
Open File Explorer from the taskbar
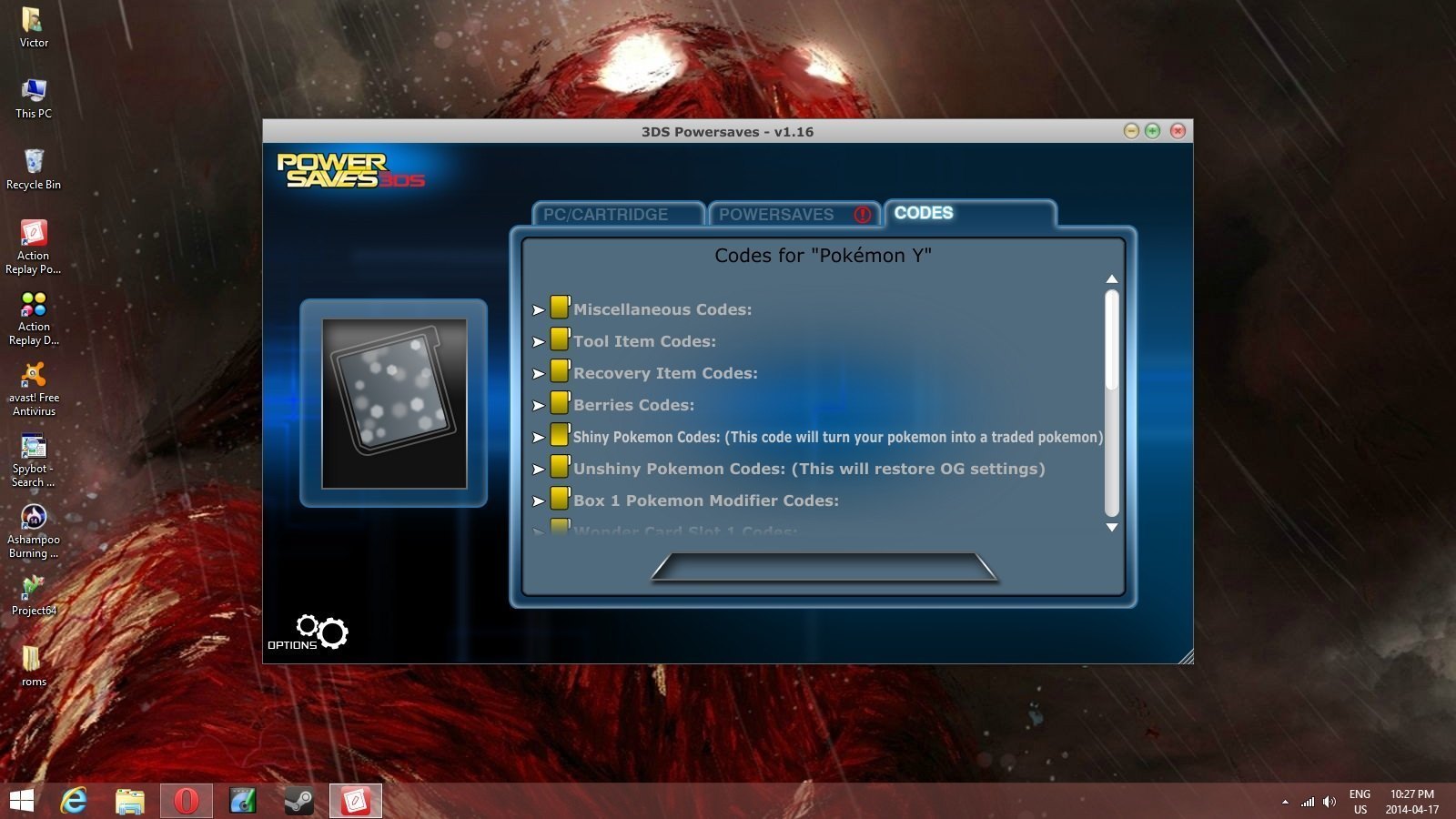coord(130,801)
